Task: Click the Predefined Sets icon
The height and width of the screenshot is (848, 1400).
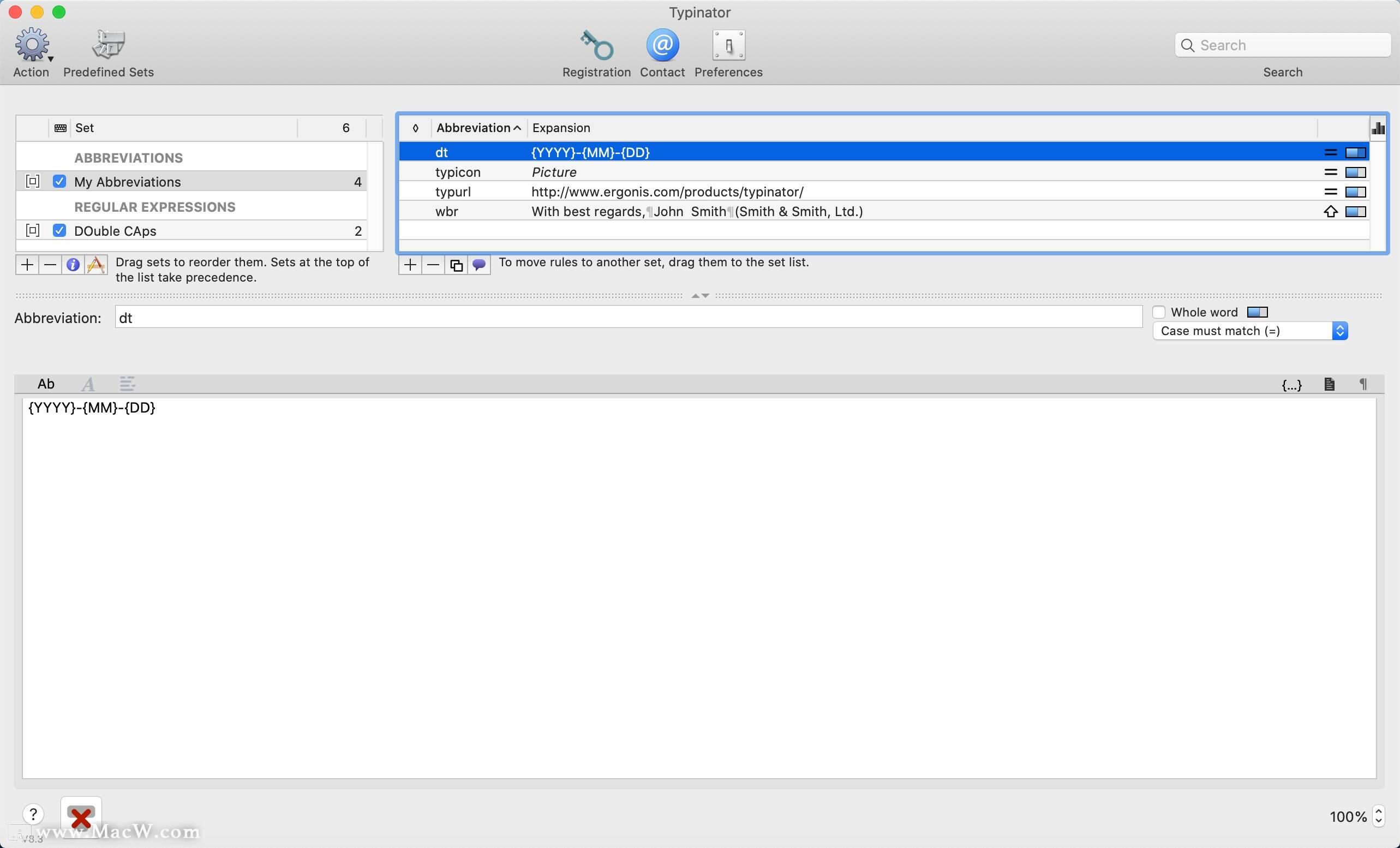Action: tap(108, 45)
